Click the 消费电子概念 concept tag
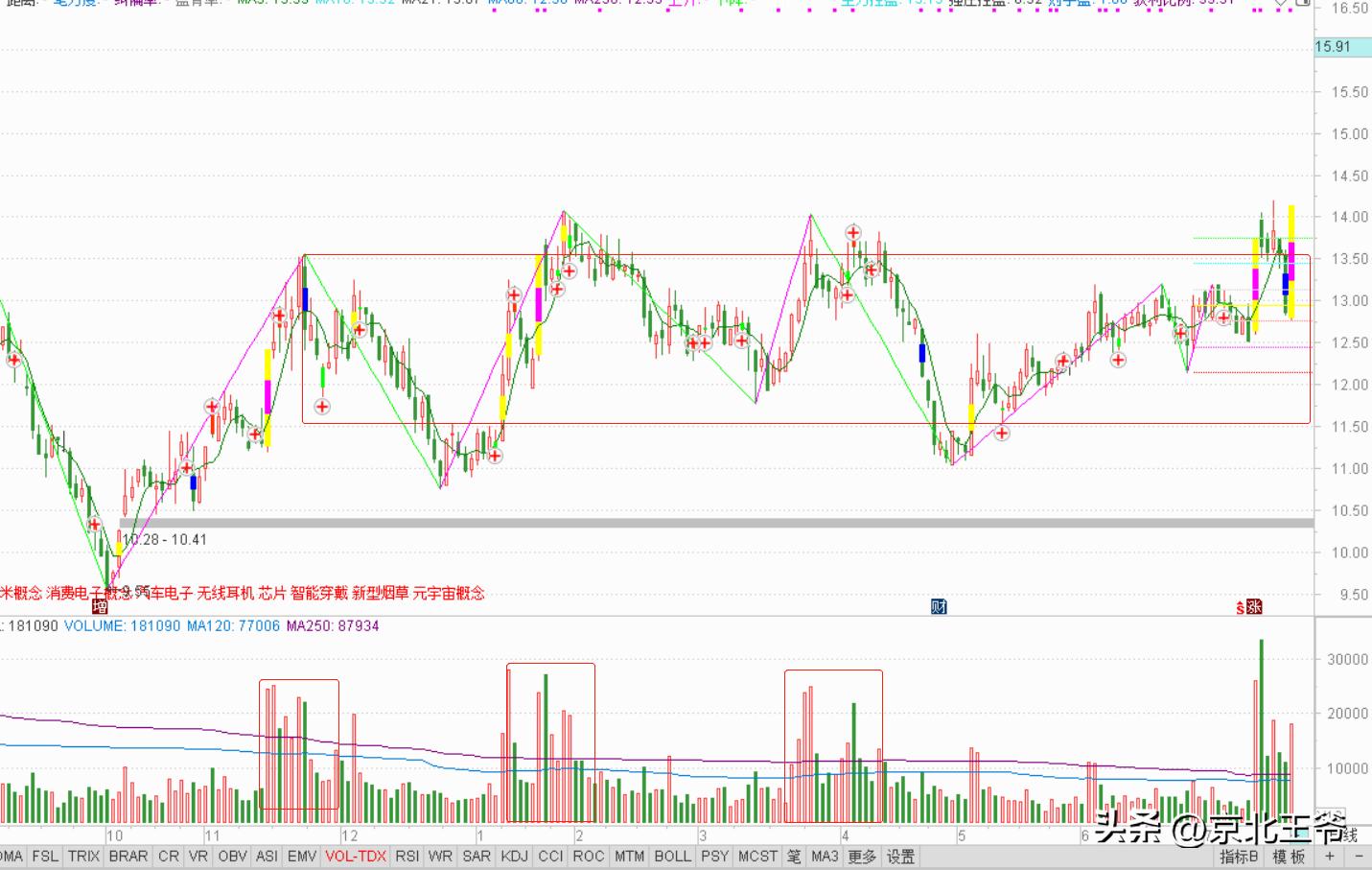Image resolution: width=1372 pixels, height=870 pixels. point(89,593)
